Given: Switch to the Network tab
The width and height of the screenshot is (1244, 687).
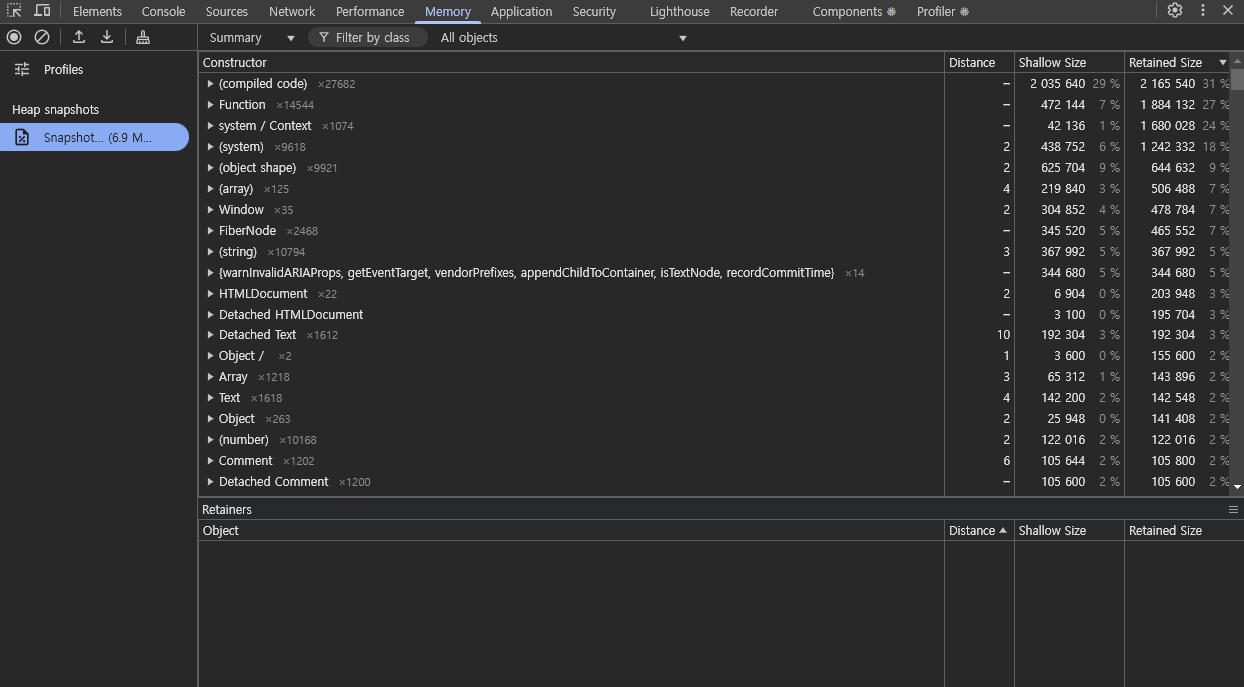Looking at the screenshot, I should pos(292,11).
